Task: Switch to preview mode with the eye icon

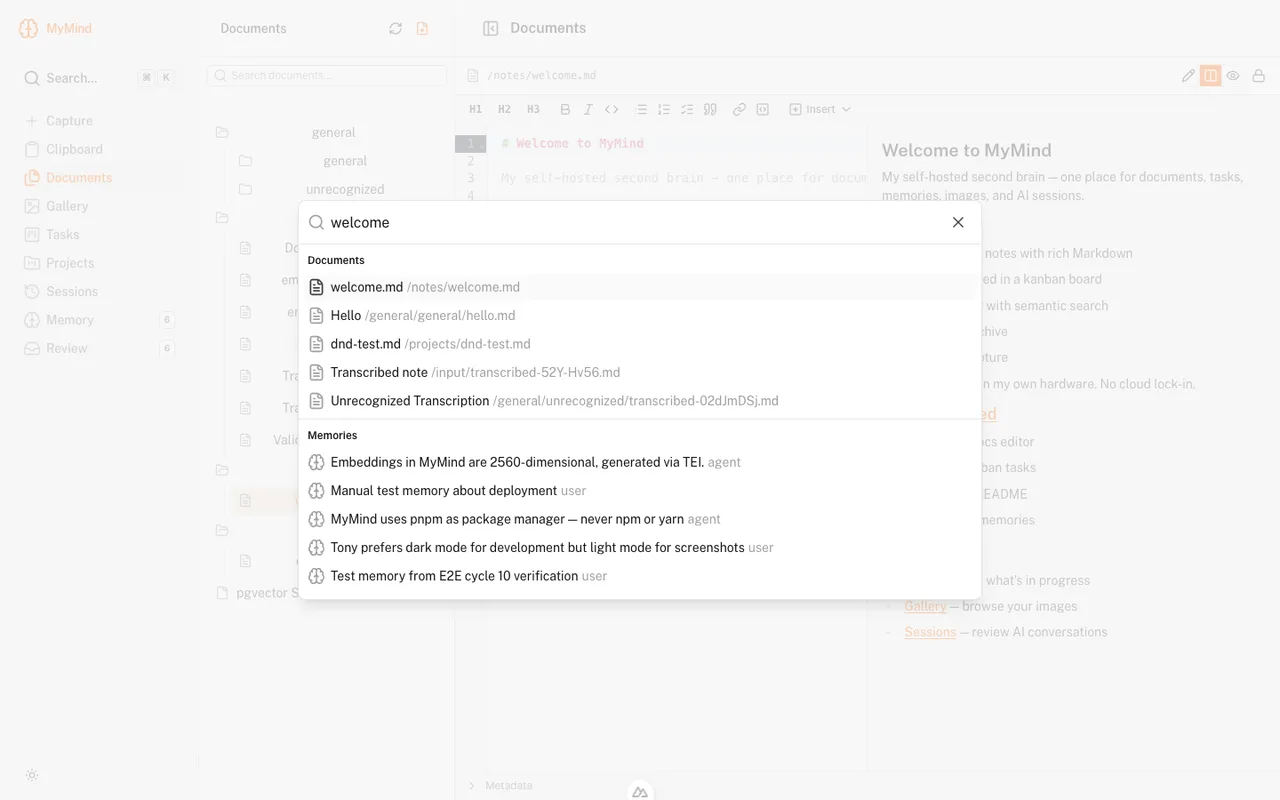Action: 1233,75
